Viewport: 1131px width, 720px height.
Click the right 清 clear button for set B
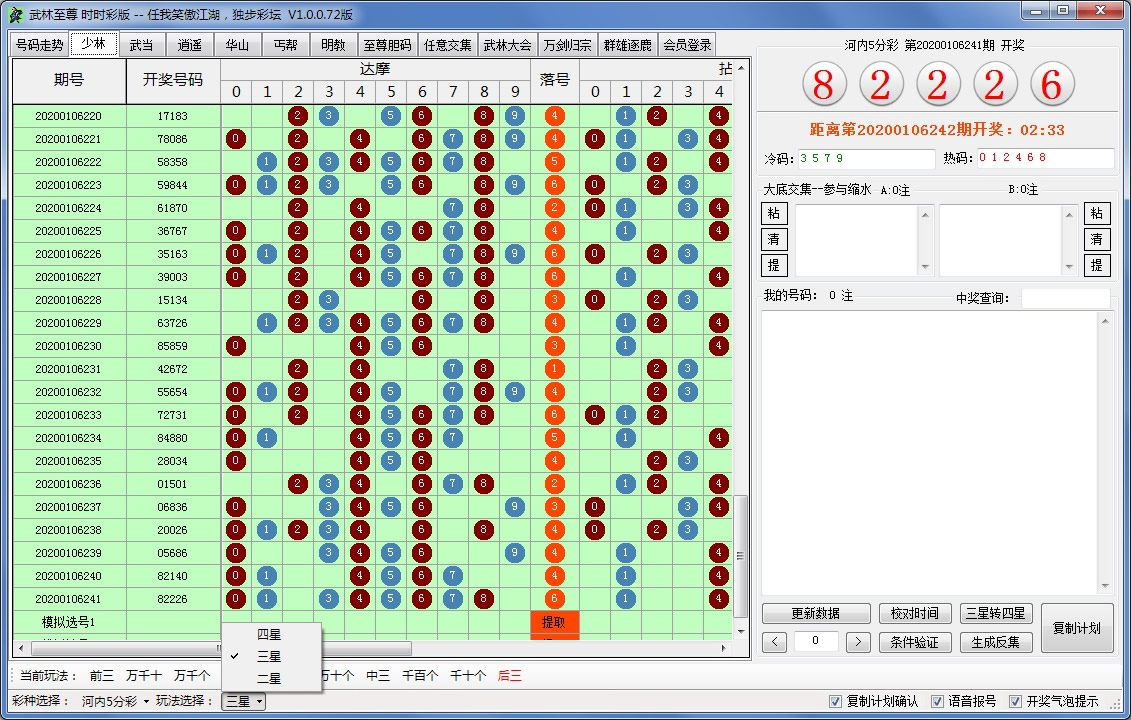1097,239
